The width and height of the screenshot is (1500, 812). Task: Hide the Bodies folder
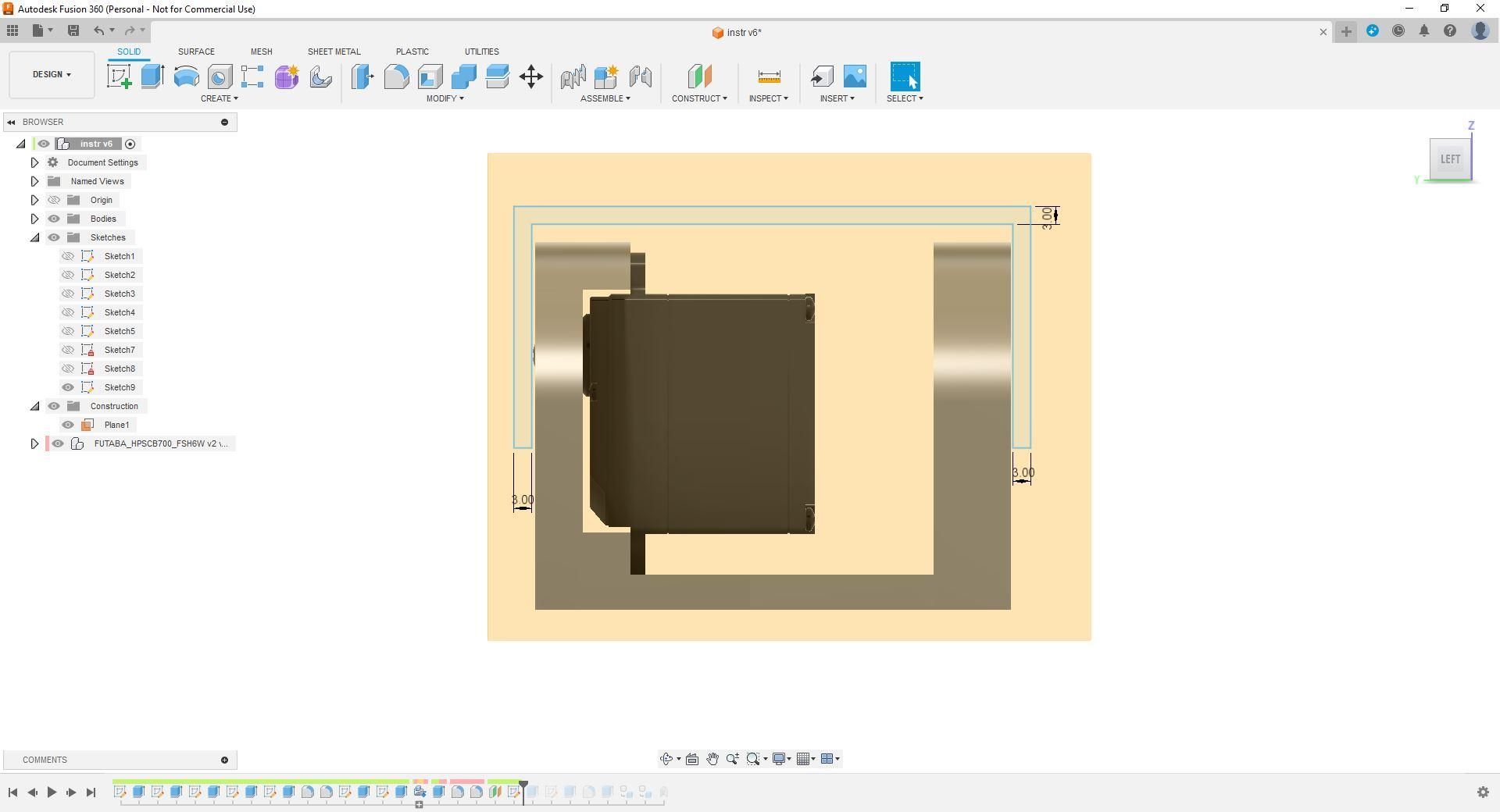[x=54, y=219]
